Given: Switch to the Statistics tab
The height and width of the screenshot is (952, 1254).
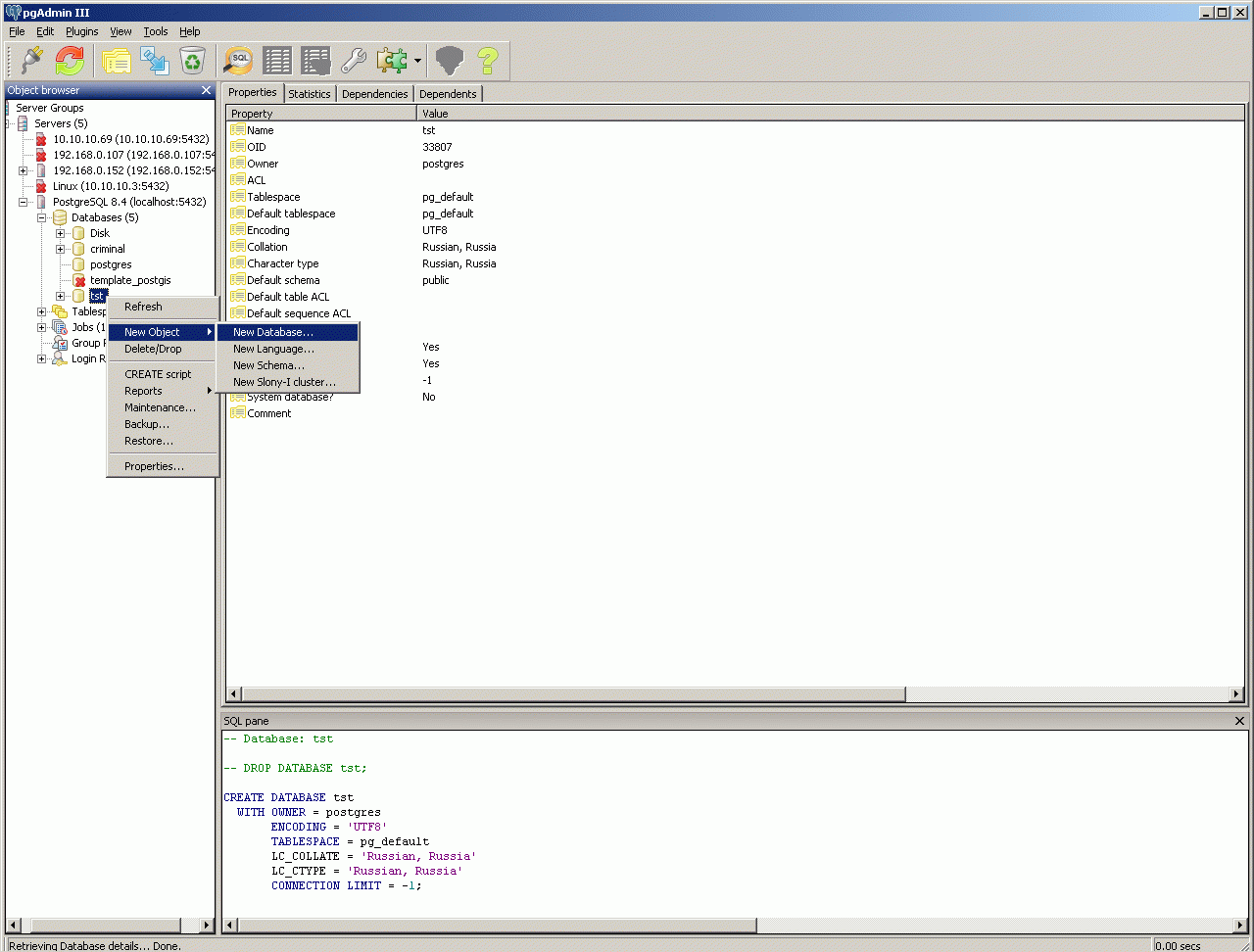Looking at the screenshot, I should [310, 94].
